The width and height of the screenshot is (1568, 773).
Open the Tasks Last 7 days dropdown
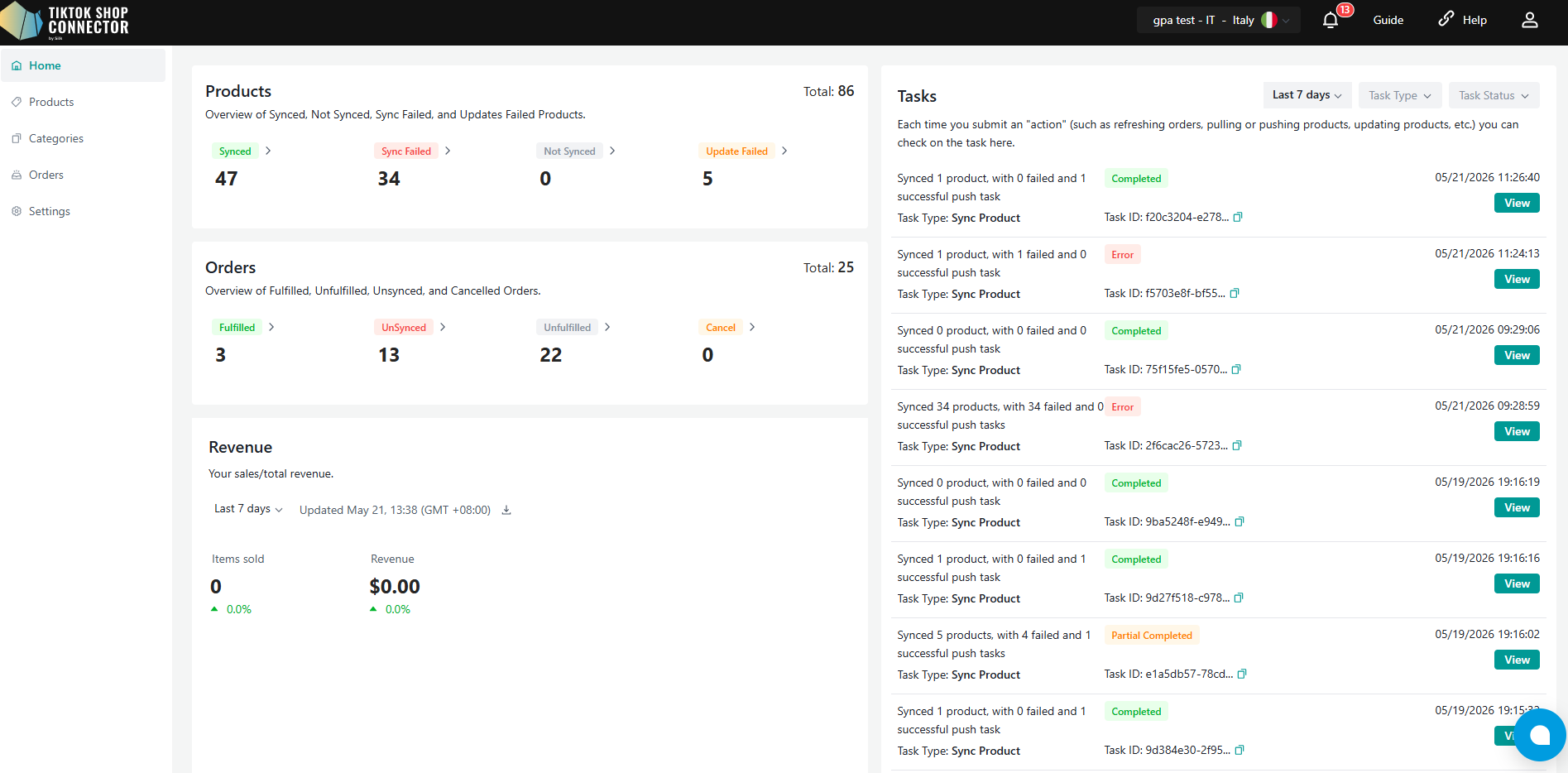(1307, 95)
